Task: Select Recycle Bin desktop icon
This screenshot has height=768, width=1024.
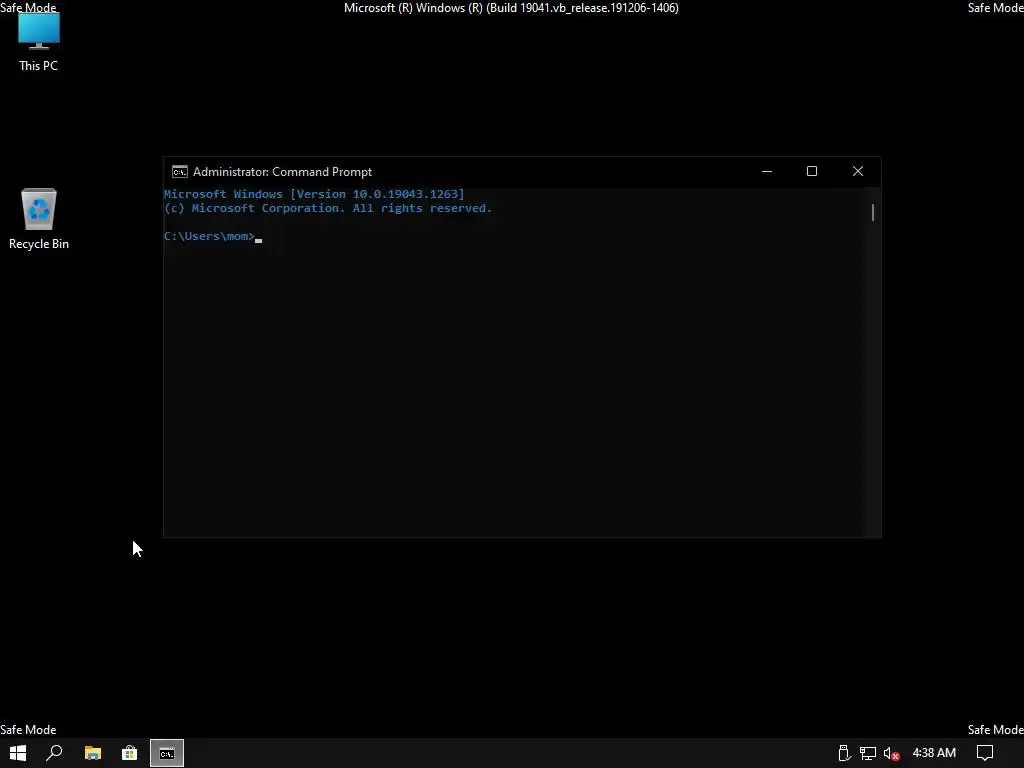Action: [39, 219]
